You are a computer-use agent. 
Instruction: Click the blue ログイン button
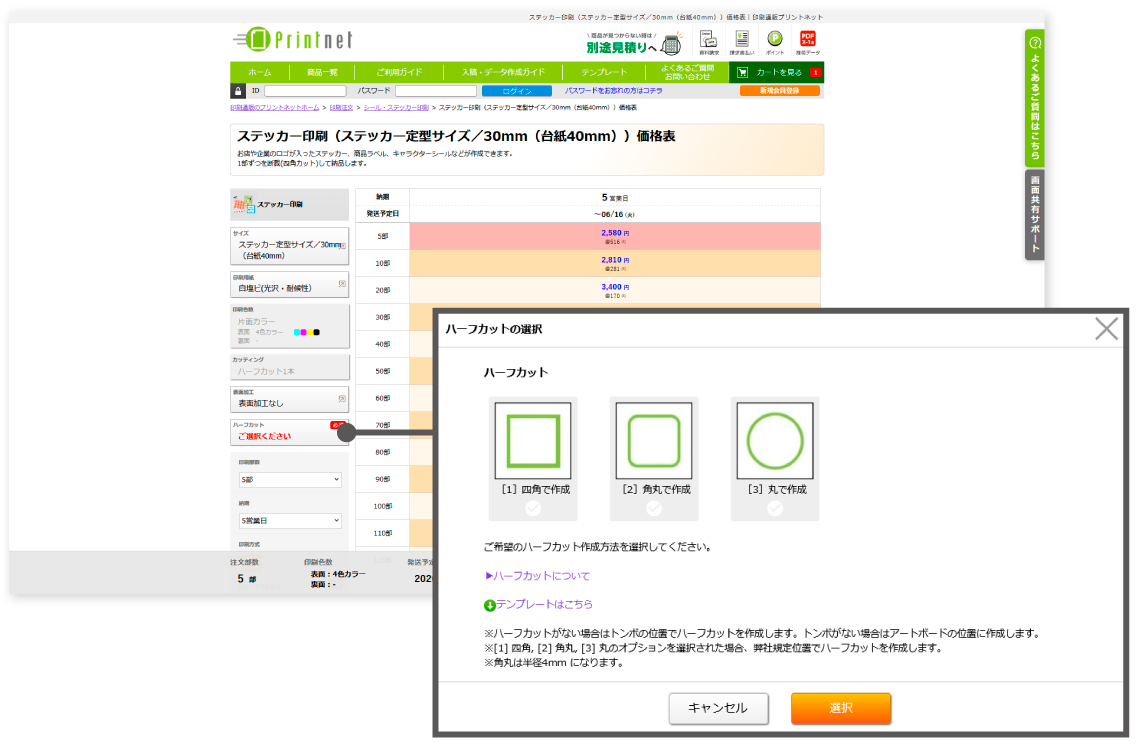pos(517,91)
